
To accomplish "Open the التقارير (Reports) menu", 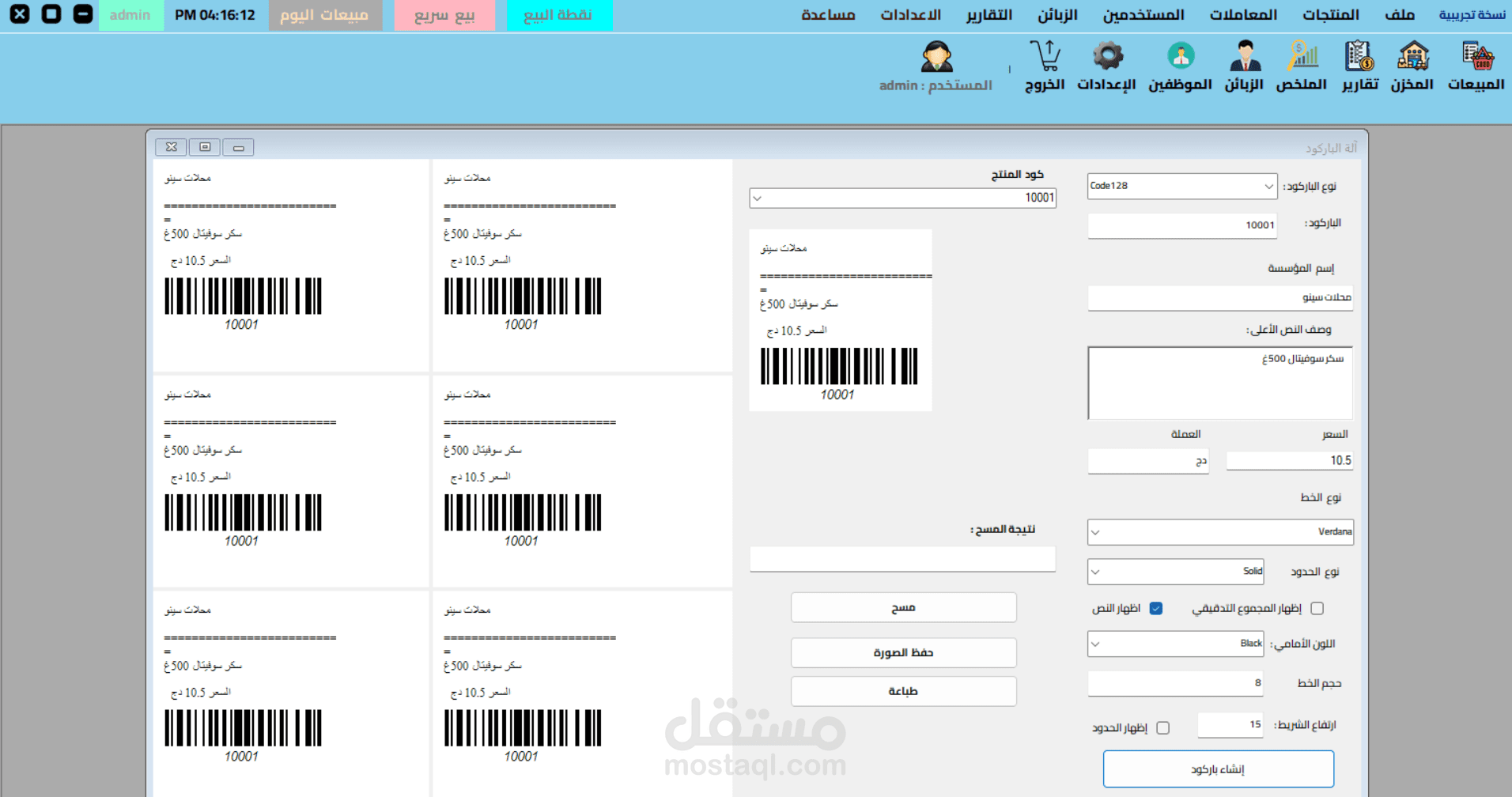I will click(989, 15).
